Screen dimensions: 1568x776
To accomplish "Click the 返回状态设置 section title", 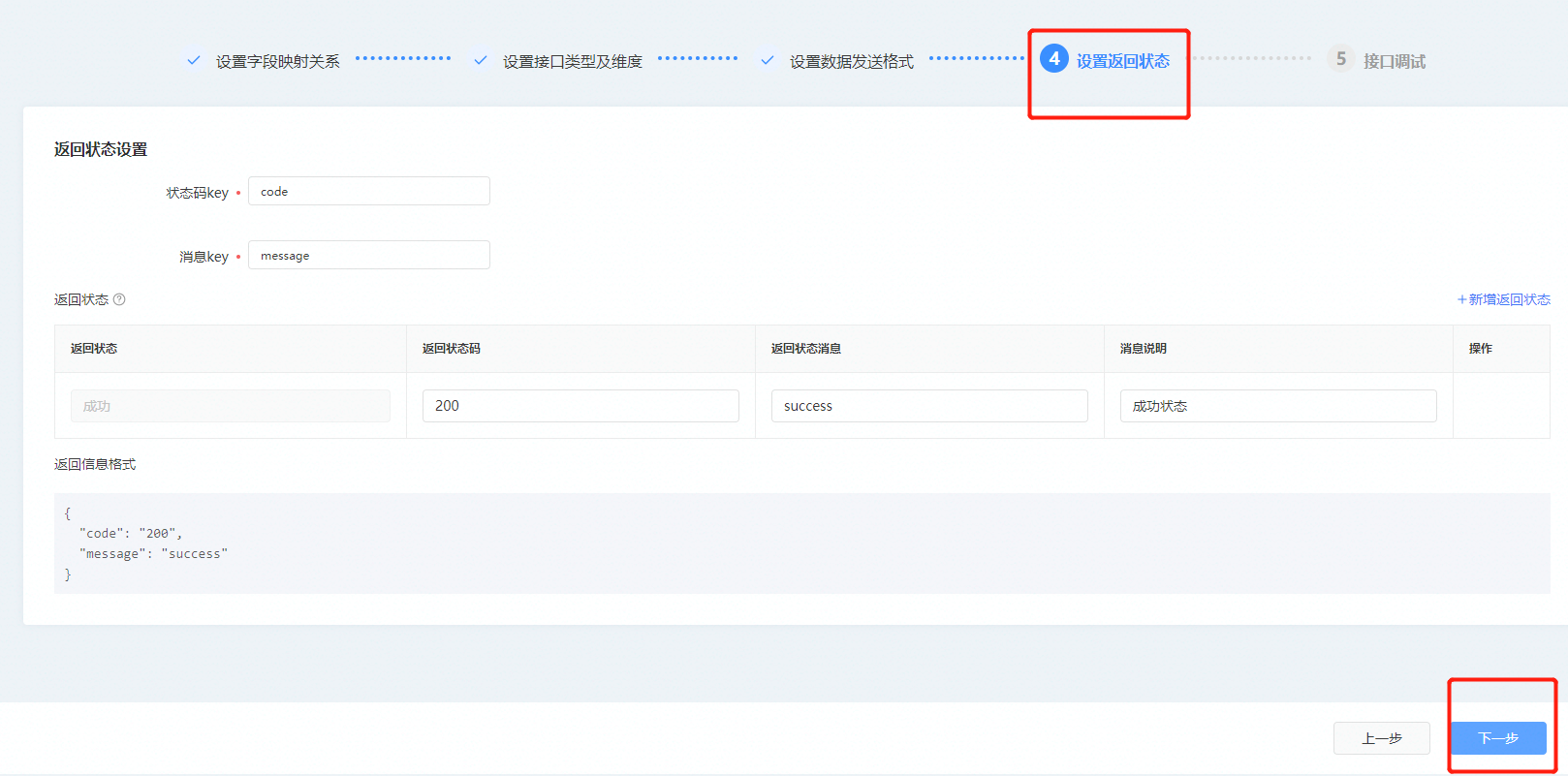I will (101, 149).
